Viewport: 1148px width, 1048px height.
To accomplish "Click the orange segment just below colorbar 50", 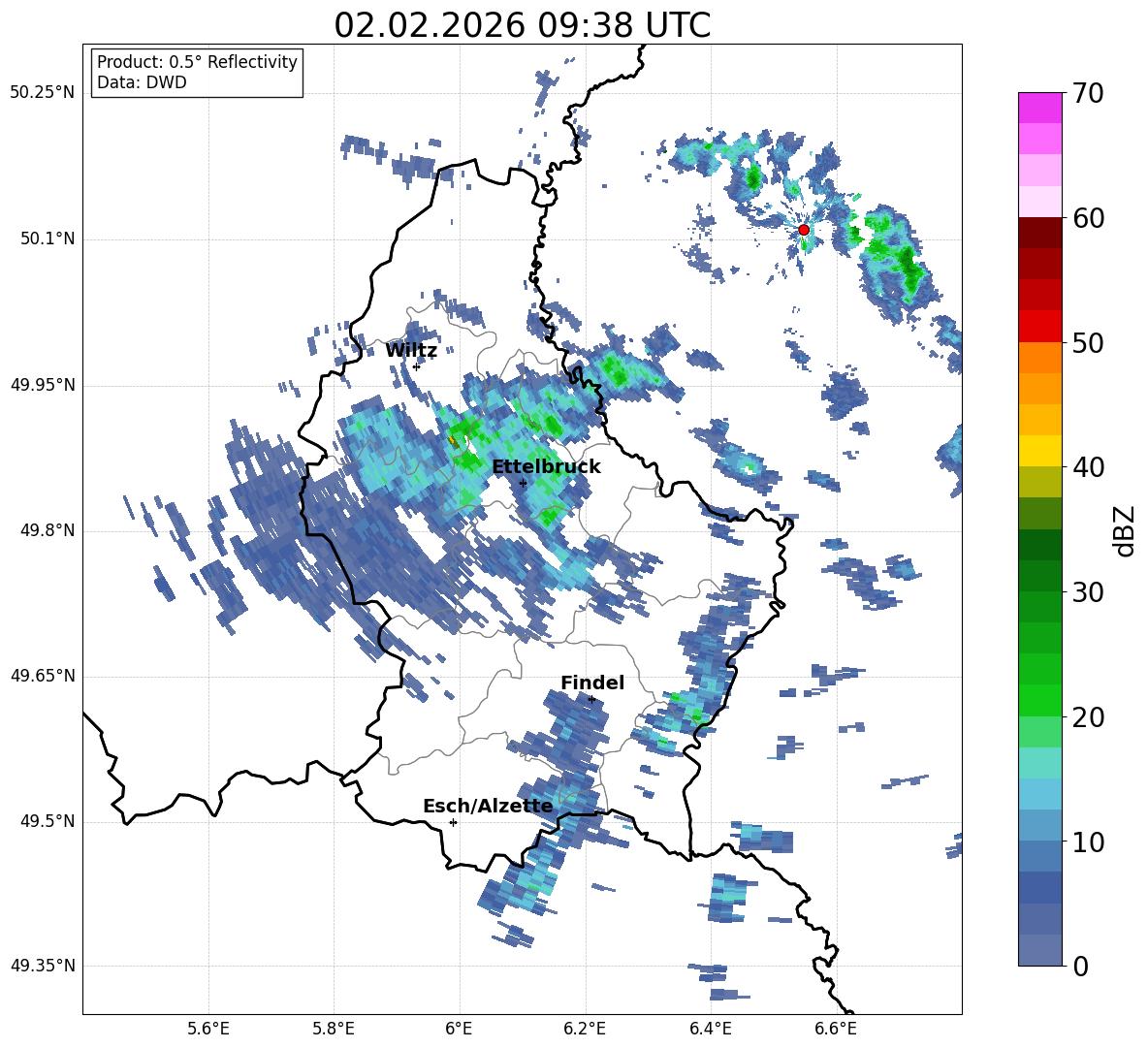I will click(x=1039, y=357).
